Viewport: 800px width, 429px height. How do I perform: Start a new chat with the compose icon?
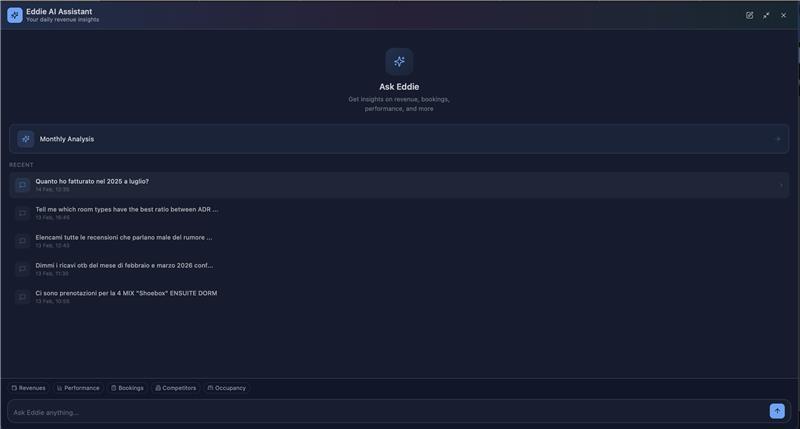750,15
